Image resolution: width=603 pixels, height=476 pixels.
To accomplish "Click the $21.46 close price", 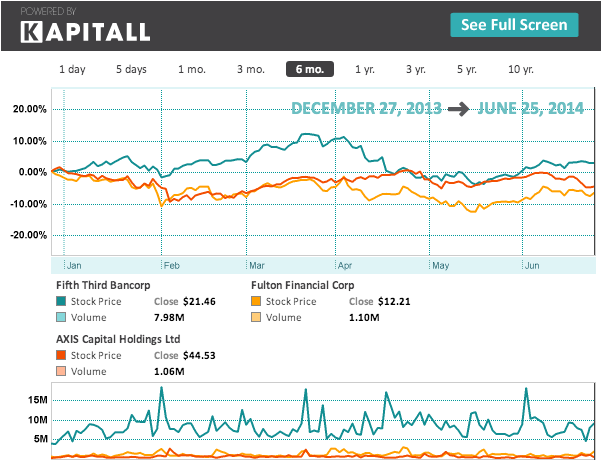I will [199, 301].
